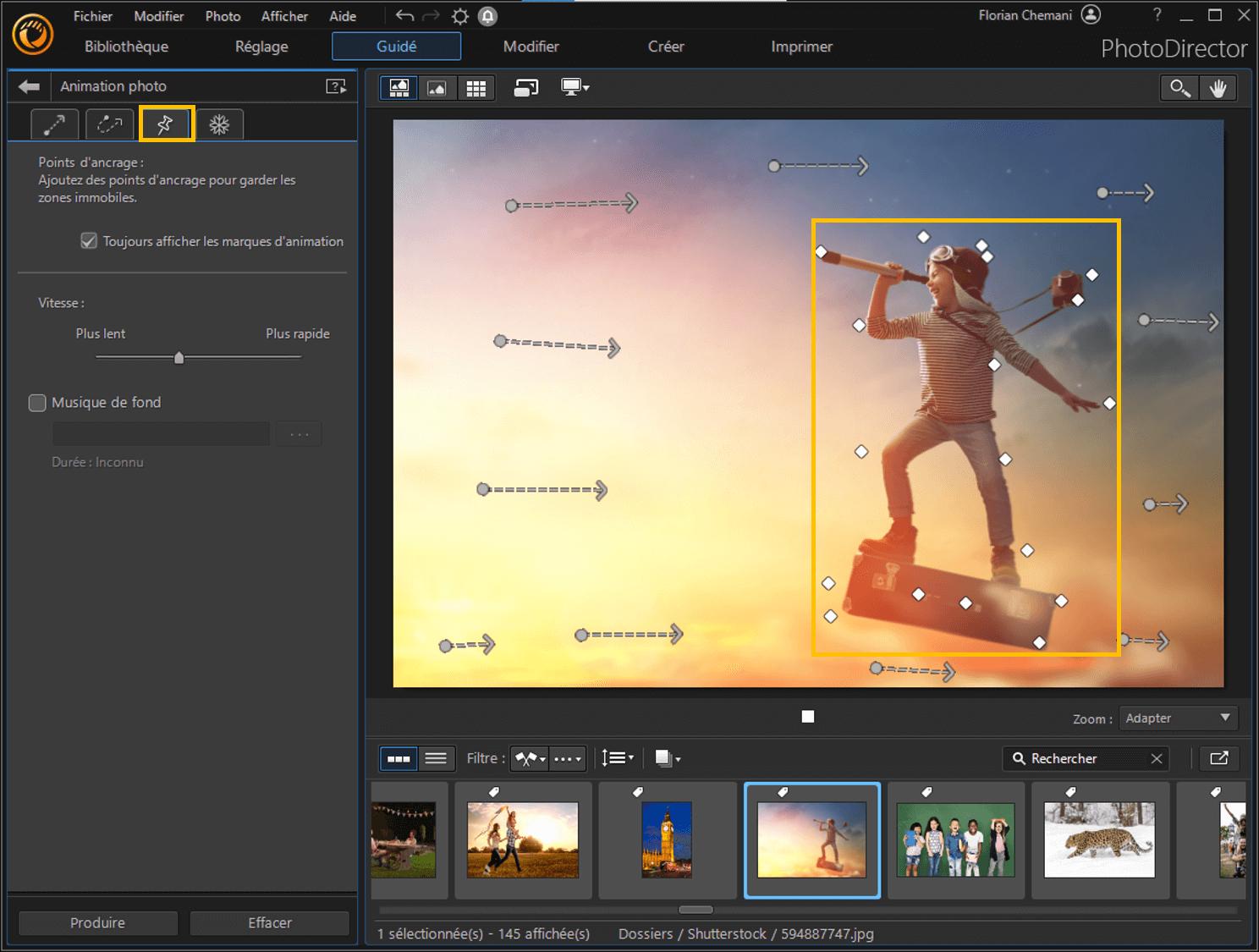The height and width of the screenshot is (952, 1259).
Task: Click the rotate photo icon
Action: coord(525,87)
